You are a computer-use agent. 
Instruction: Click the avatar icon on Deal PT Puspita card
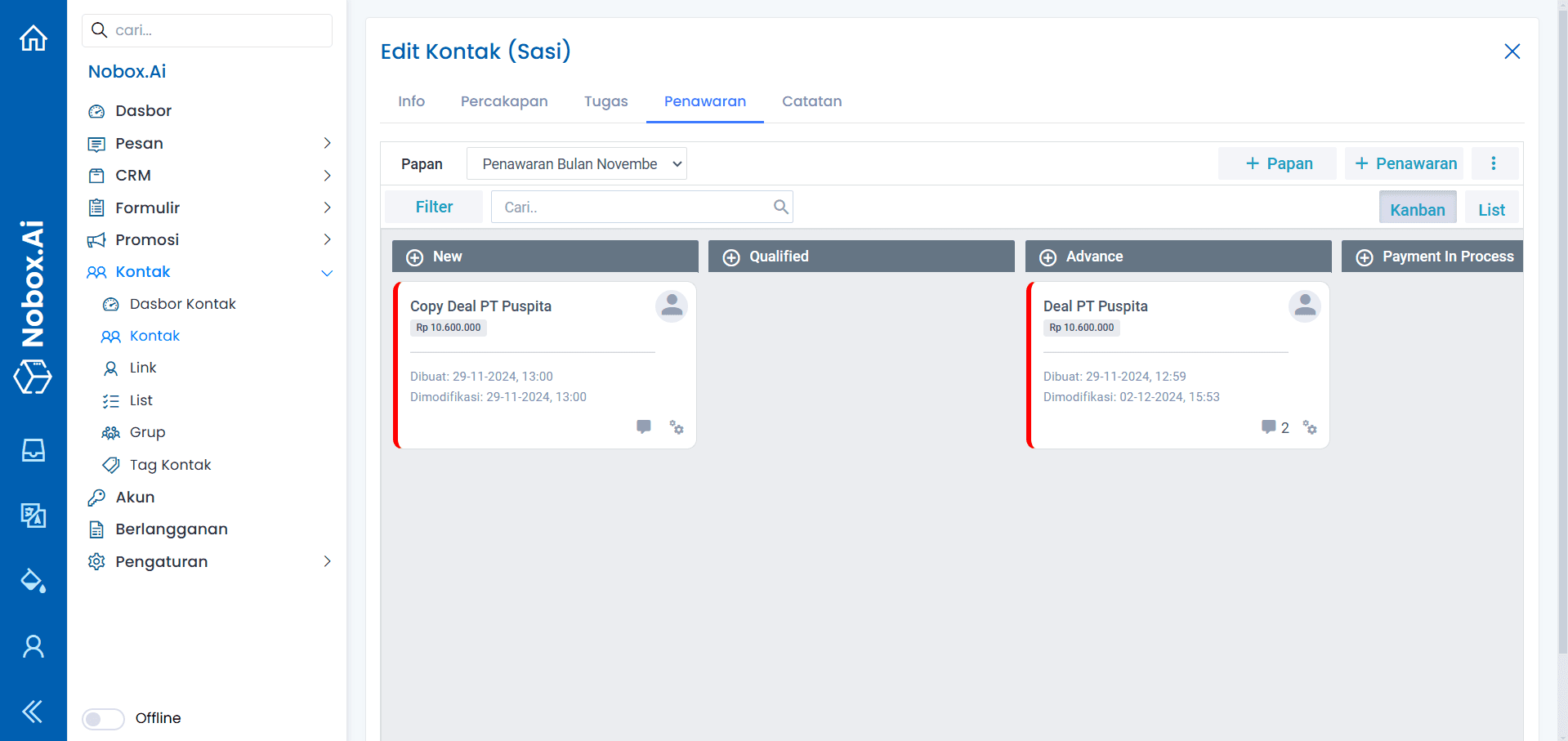[x=1304, y=306]
